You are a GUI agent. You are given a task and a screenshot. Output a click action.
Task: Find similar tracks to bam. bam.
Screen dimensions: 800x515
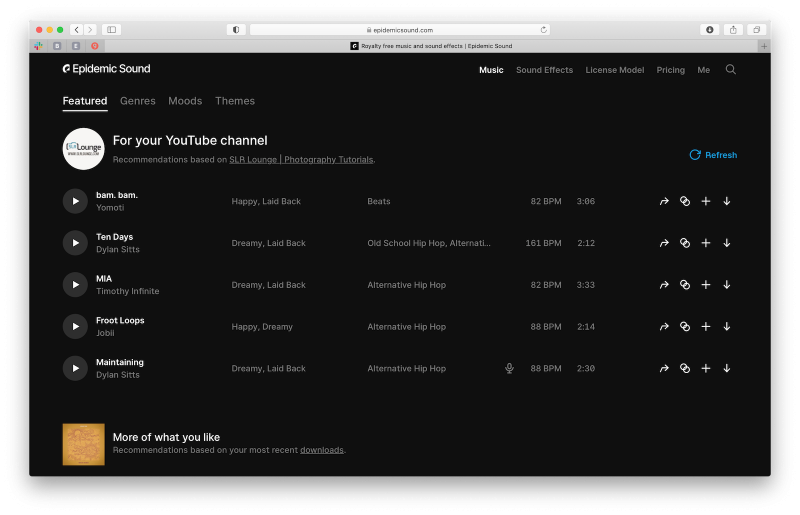click(x=685, y=201)
